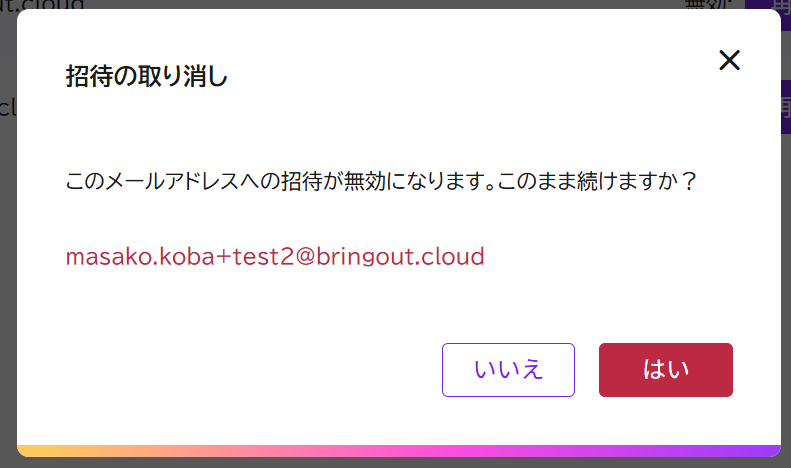Viewport: 791px width, 468px height.
Task: Close the invitation cancellation dialog with X
Action: 729,60
